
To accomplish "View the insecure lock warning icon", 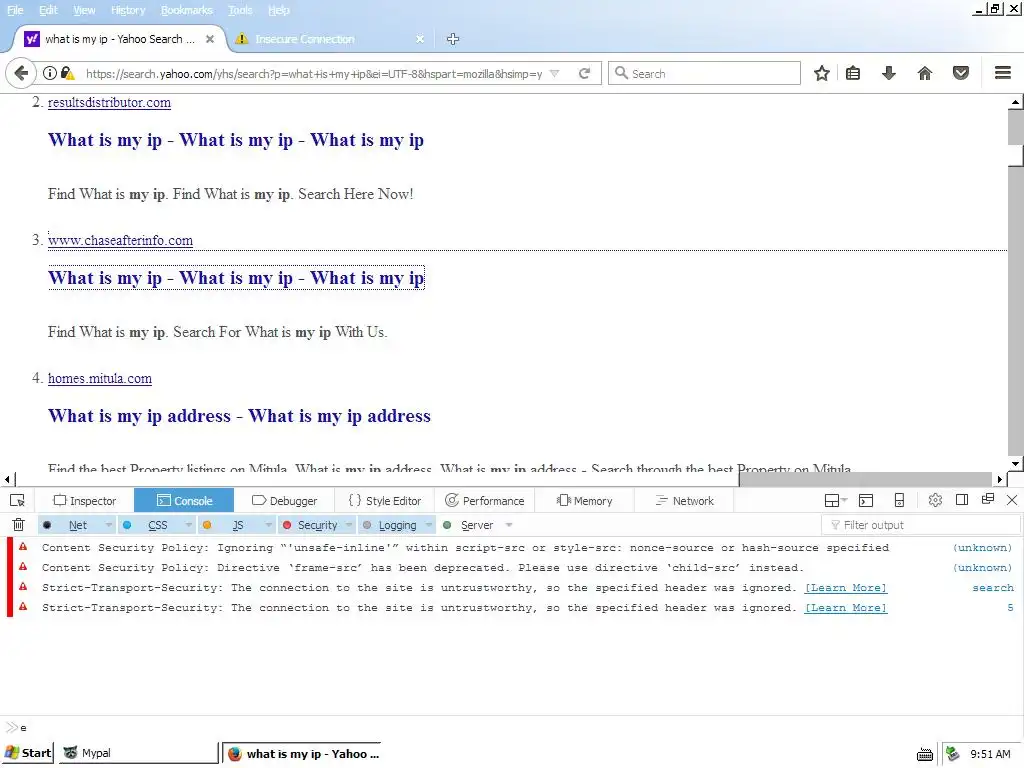I will tap(67, 73).
